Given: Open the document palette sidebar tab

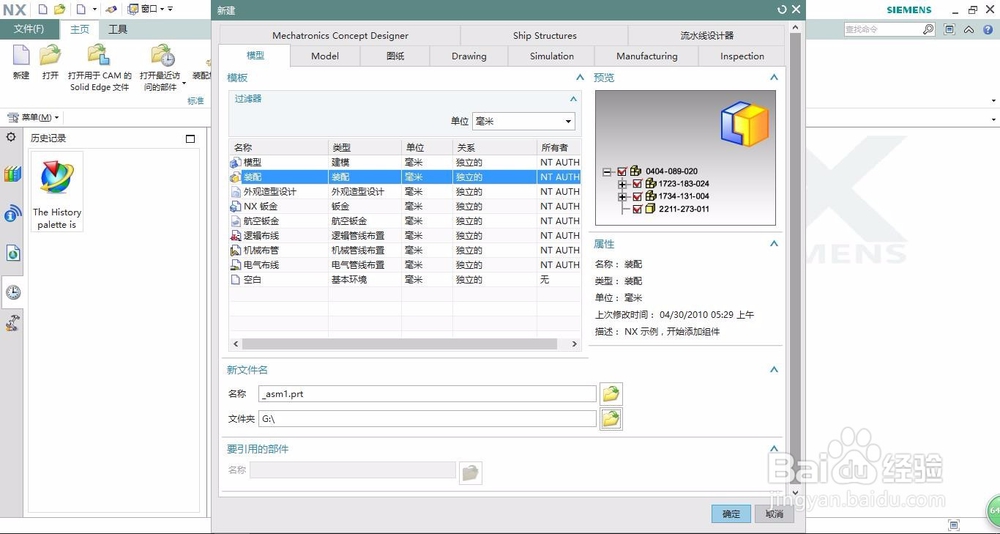Looking at the screenshot, I should click(13, 253).
